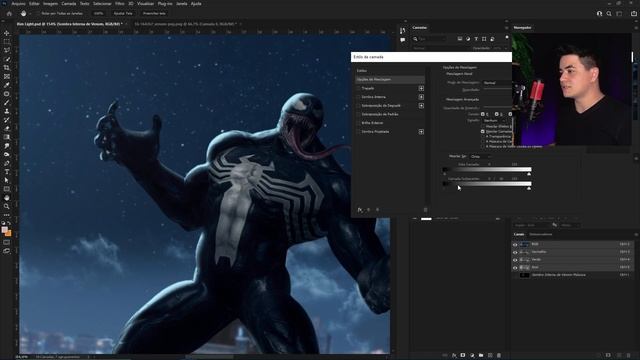Add another Sombra Interna with plus button
Viewport: 640px width, 360px height.
coord(421,97)
